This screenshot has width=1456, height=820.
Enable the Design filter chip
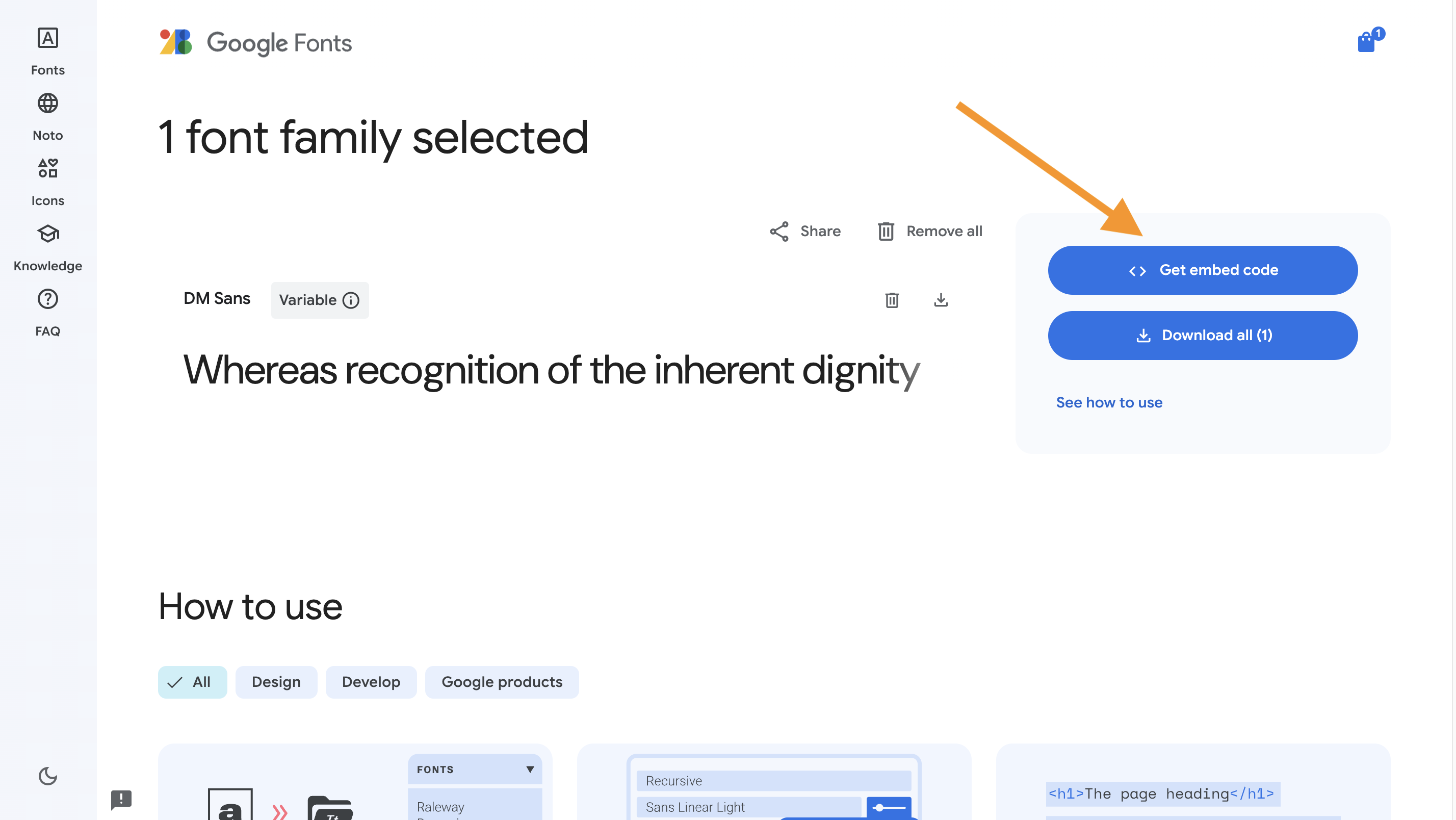(x=276, y=682)
